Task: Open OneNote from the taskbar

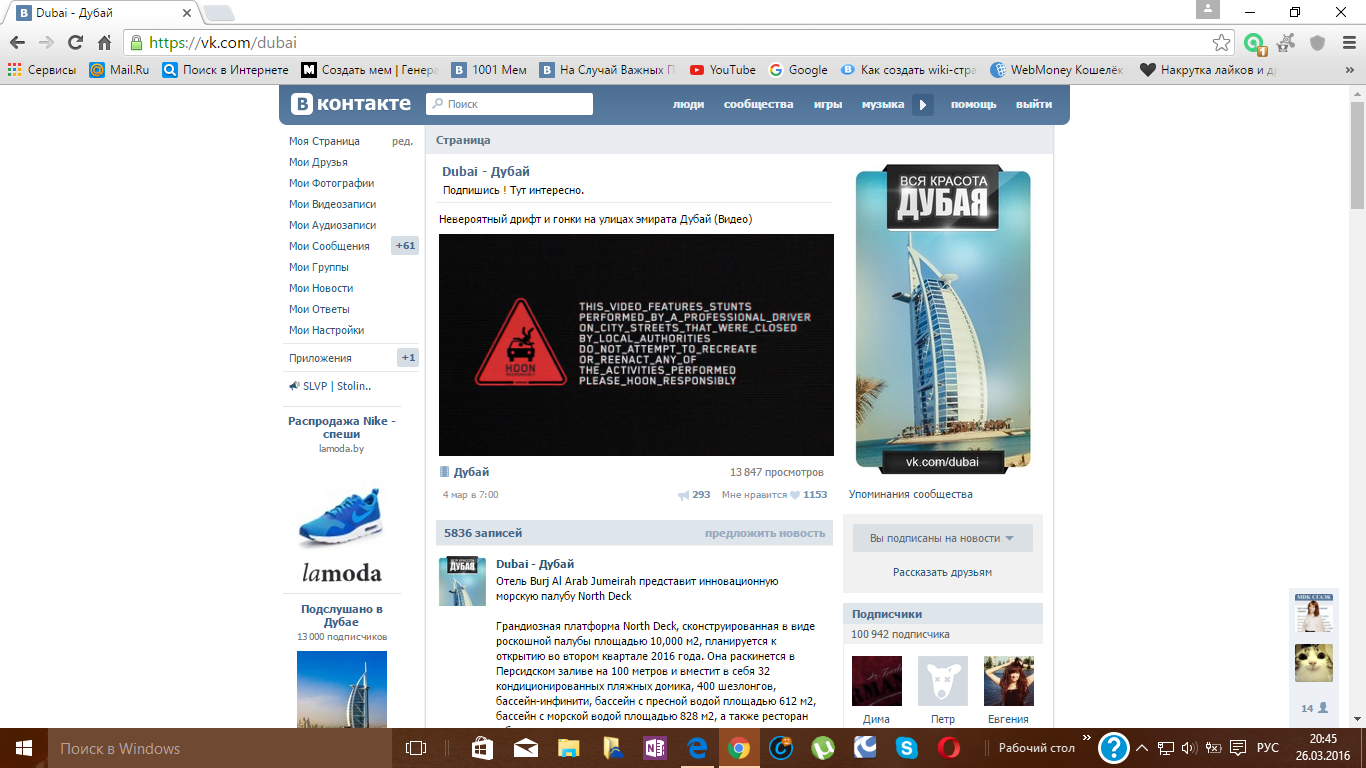Action: (x=655, y=748)
